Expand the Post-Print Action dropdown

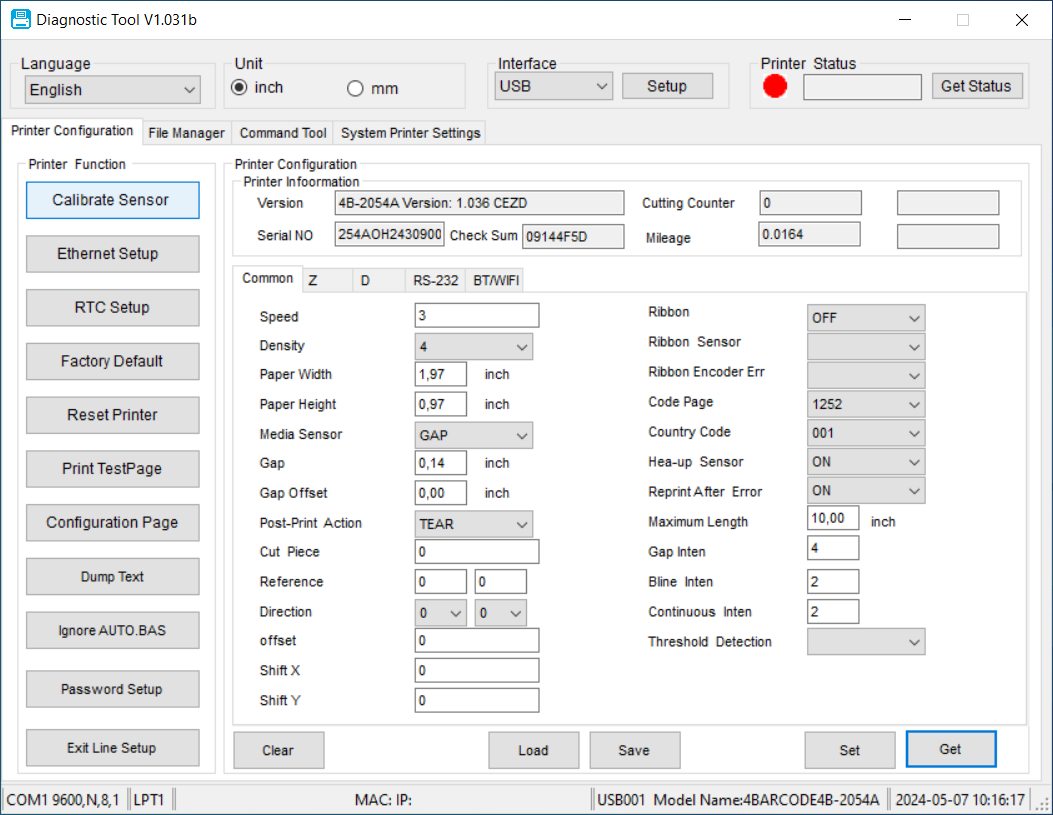point(473,524)
